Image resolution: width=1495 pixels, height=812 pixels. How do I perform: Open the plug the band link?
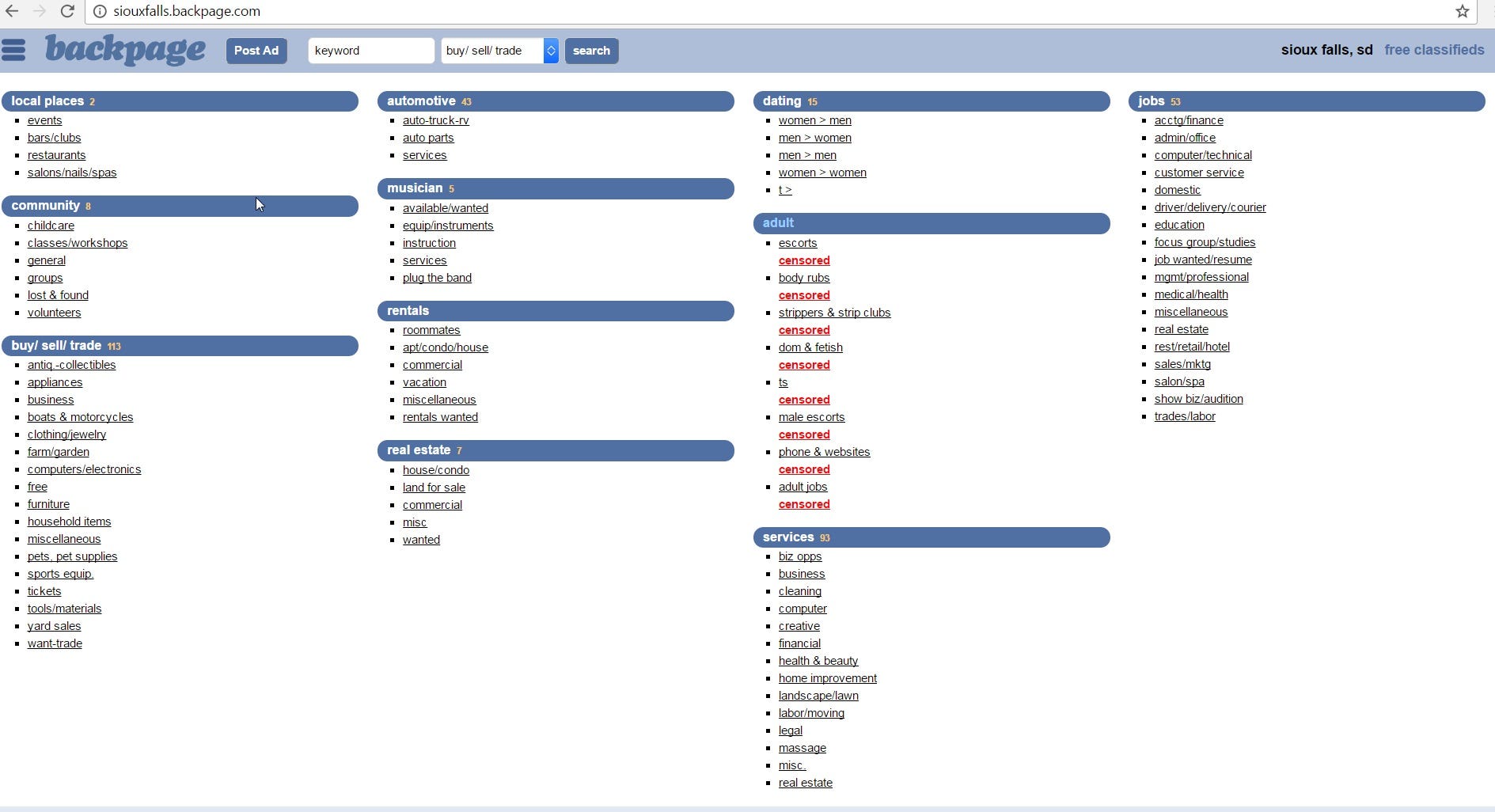point(437,278)
